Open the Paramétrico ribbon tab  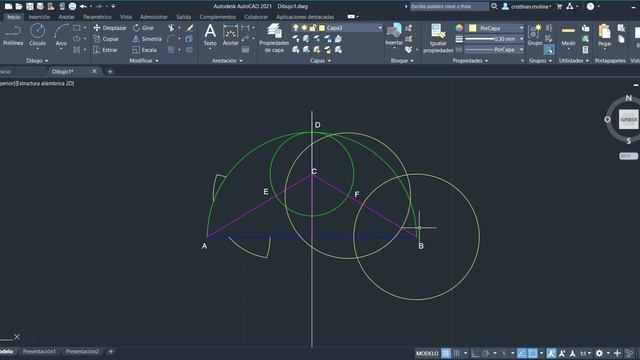[97, 17]
